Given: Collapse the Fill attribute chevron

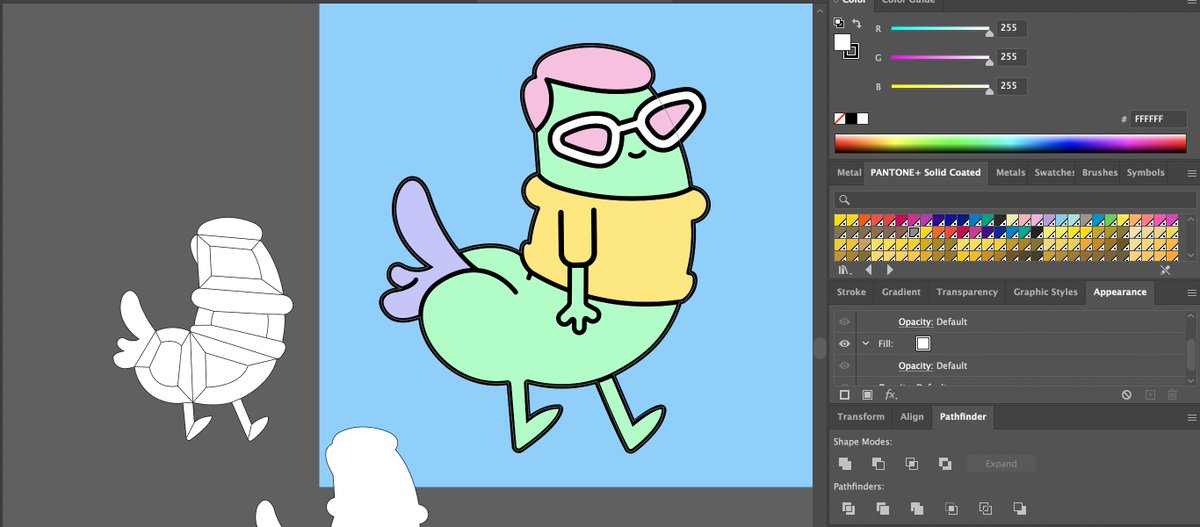Looking at the screenshot, I should (x=866, y=343).
